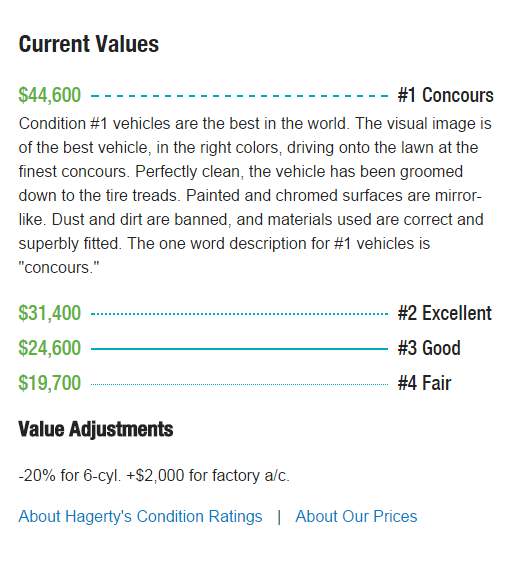Select the #3 Good condition label
The image size is (517, 572).
coord(429,348)
